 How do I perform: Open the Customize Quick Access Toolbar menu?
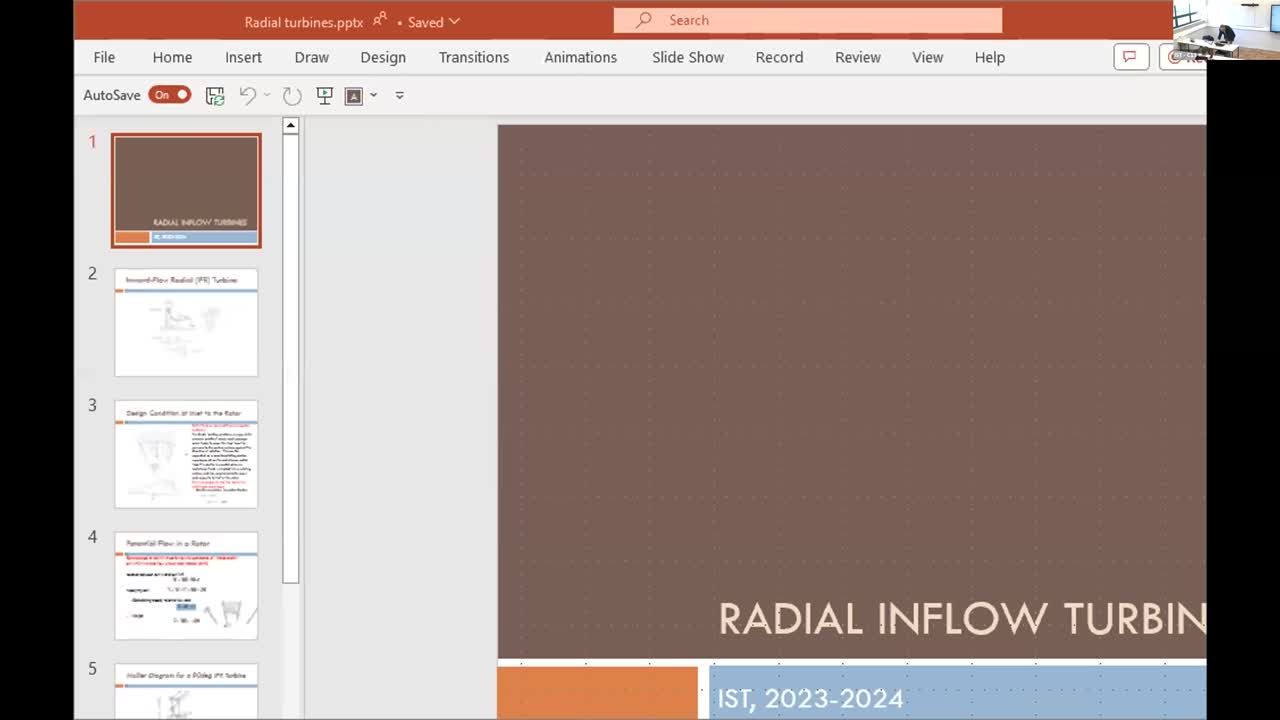pyautogui.click(x=399, y=96)
